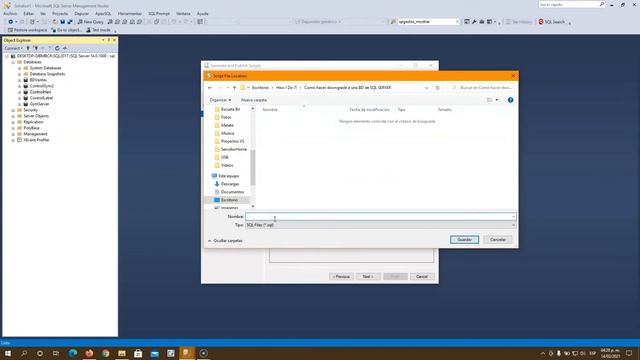Expand the ControlGym2 database node
640x360 pixels.
point(19,86)
